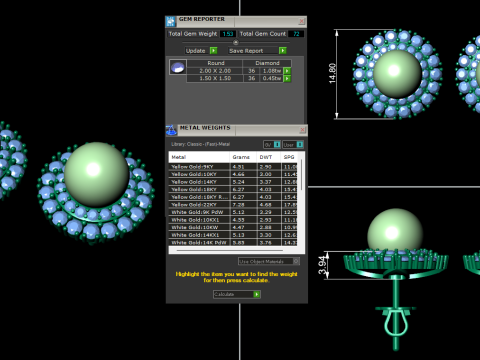The width and height of the screenshot is (480, 360).
Task: Select the 14.80 dimension annotation
Action: 332,73
